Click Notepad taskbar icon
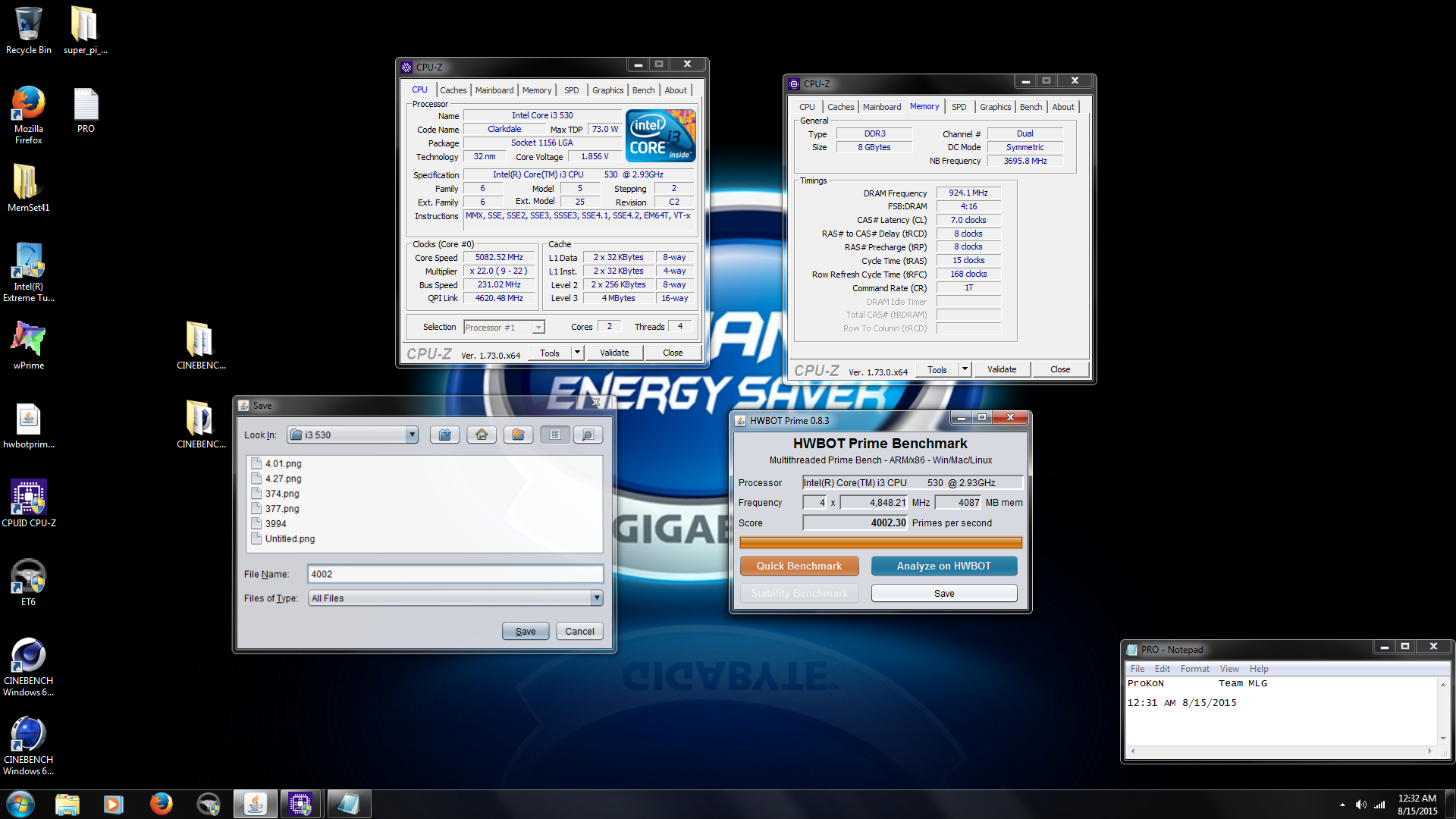The width and height of the screenshot is (1456, 819). (348, 804)
